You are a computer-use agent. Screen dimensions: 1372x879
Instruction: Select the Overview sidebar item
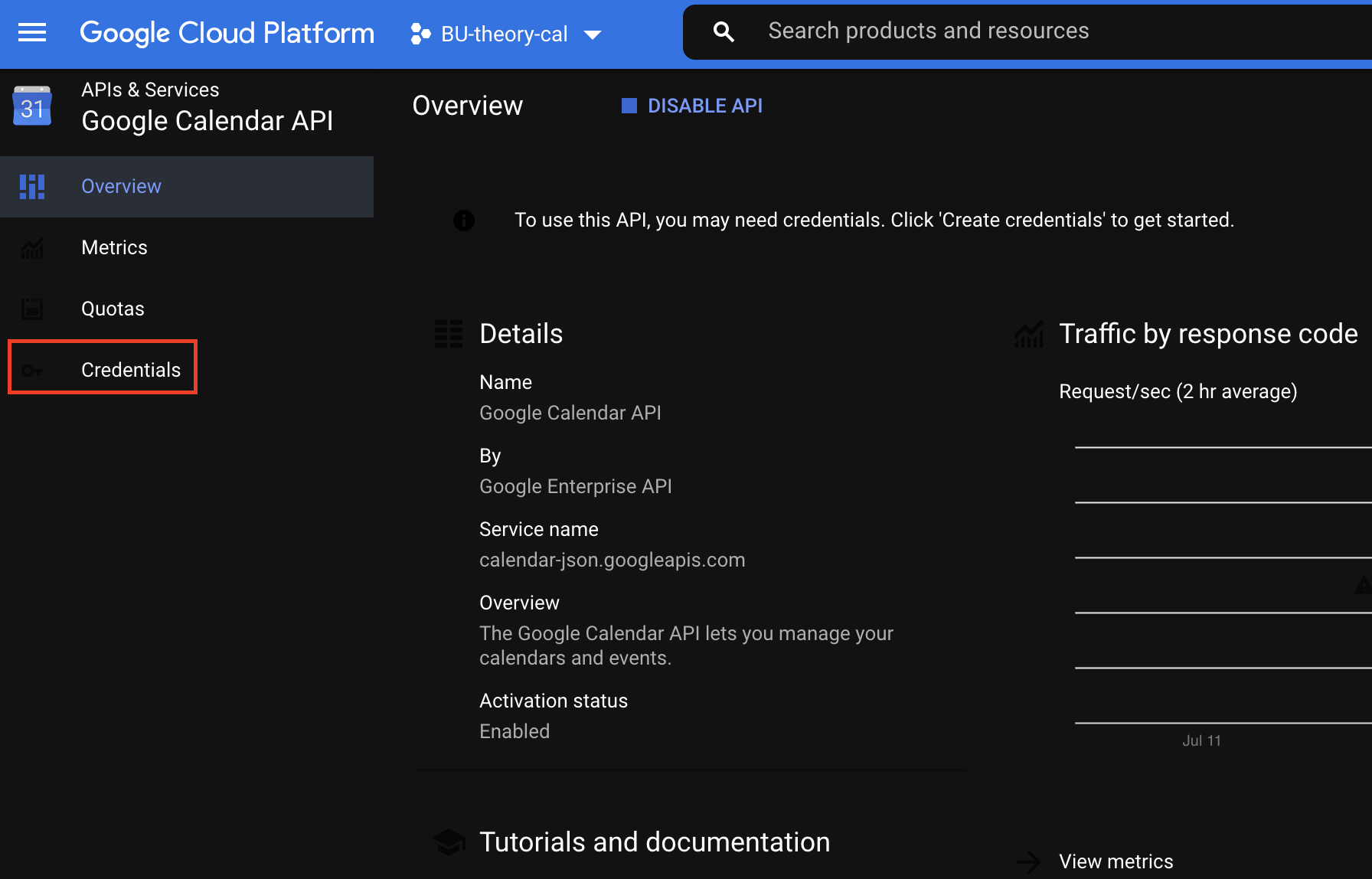point(187,187)
